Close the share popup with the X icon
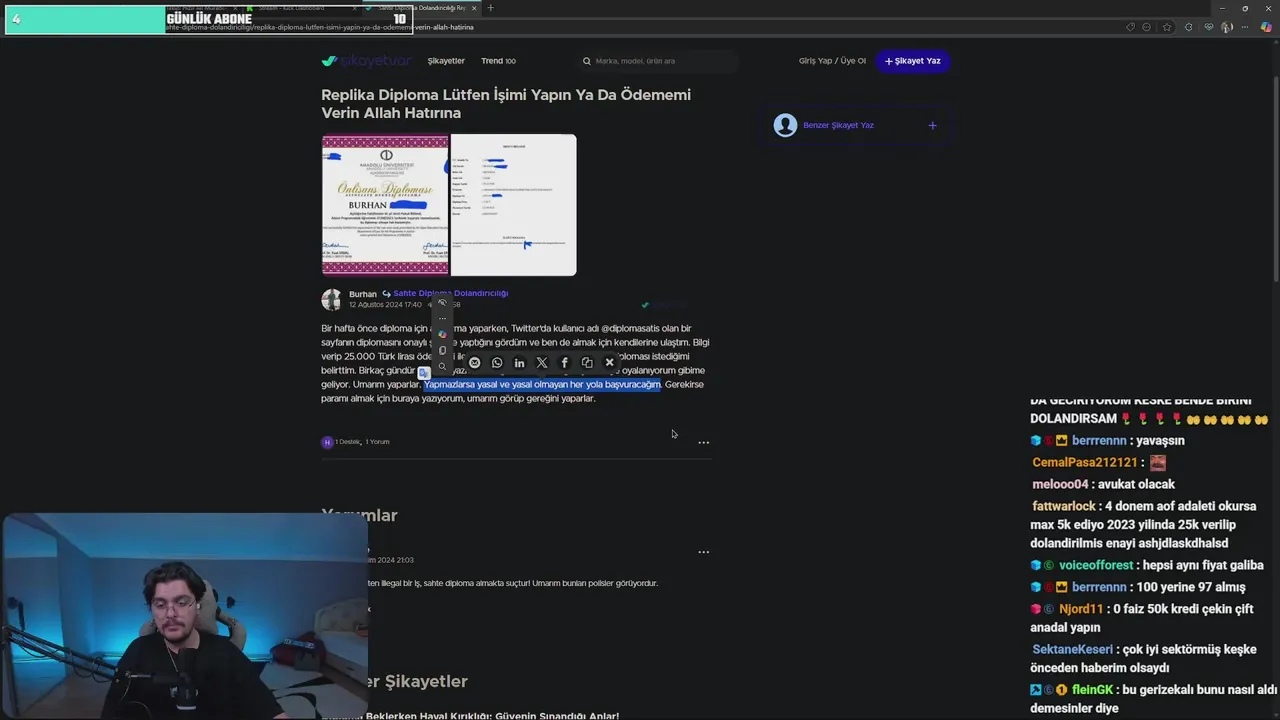This screenshot has height=720, width=1280. pyautogui.click(x=609, y=363)
